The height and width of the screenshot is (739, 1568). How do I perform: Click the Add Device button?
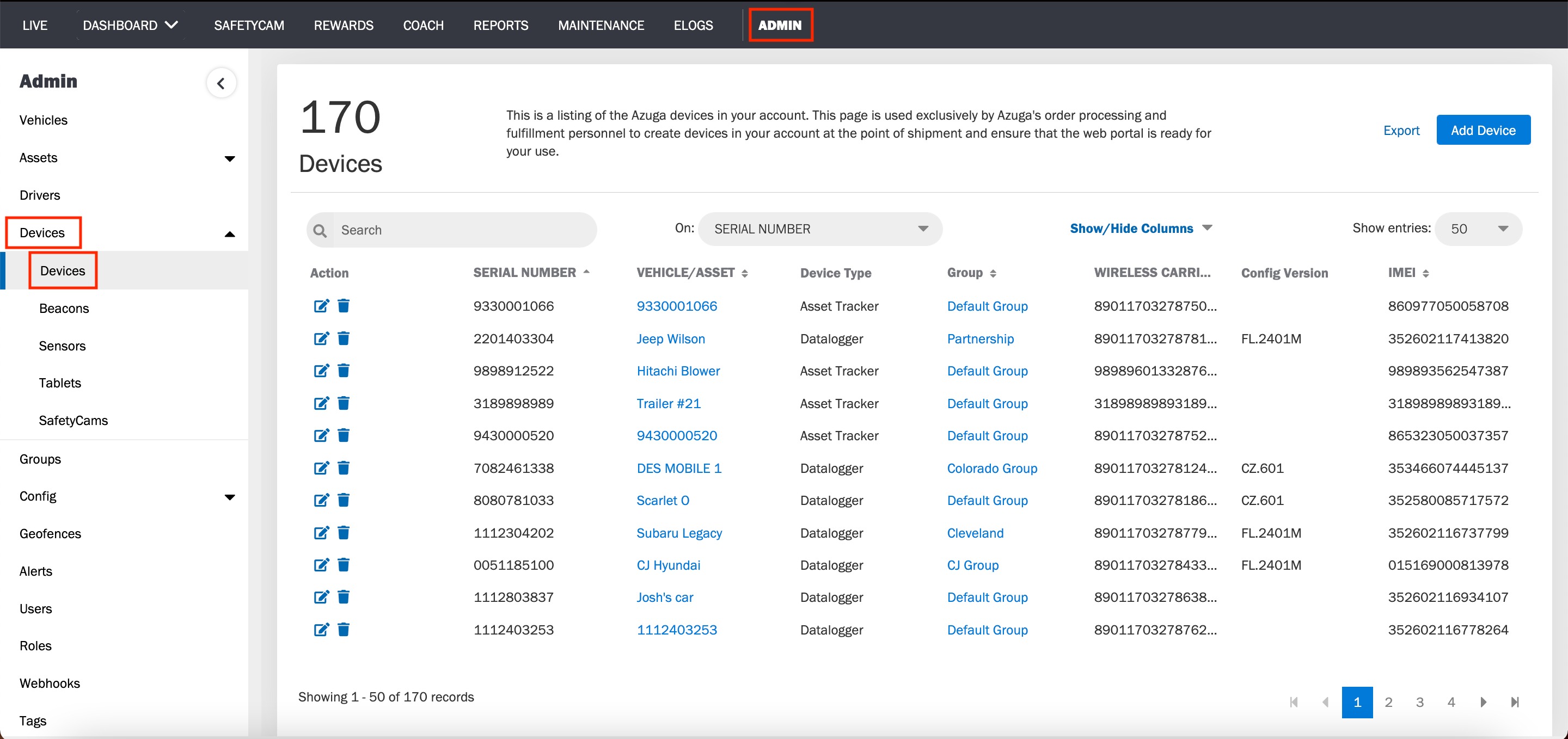1484,130
